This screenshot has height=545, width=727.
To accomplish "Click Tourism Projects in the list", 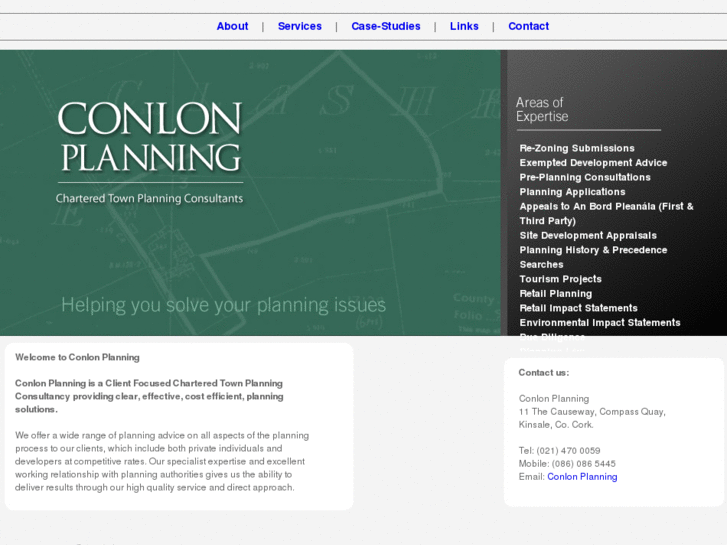I will tap(560, 279).
